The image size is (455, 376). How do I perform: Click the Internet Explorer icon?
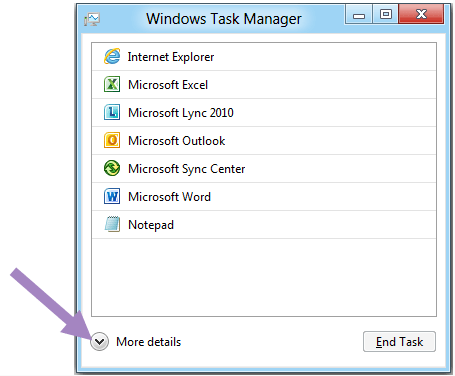click(x=112, y=56)
